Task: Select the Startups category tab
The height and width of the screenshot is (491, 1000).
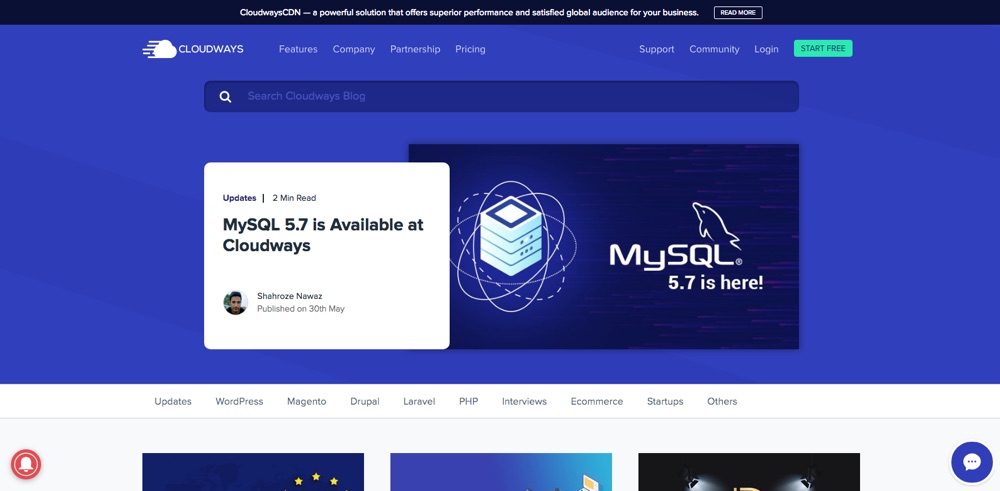Action: pyautogui.click(x=665, y=401)
